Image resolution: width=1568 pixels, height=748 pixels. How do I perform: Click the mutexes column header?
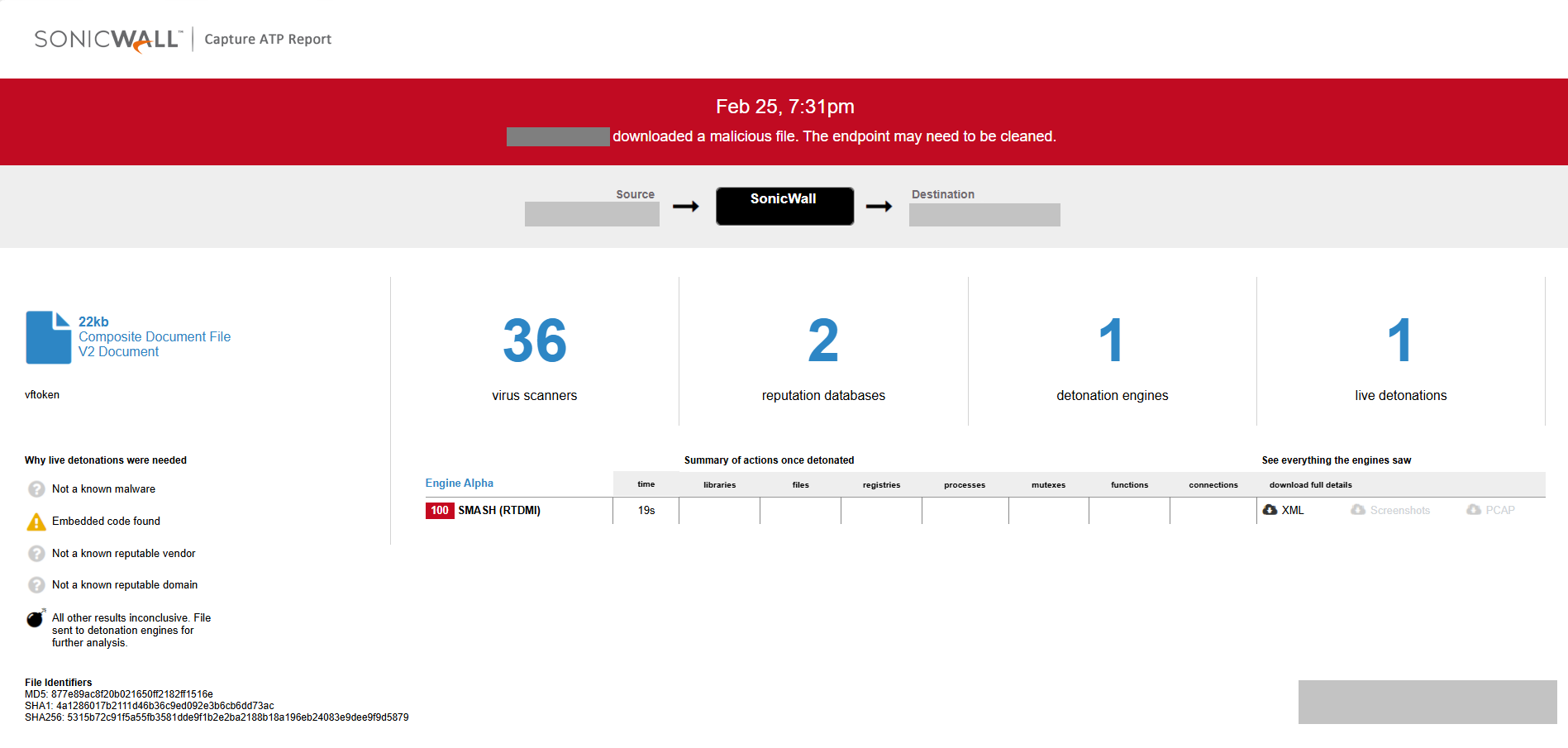pos(1049,485)
